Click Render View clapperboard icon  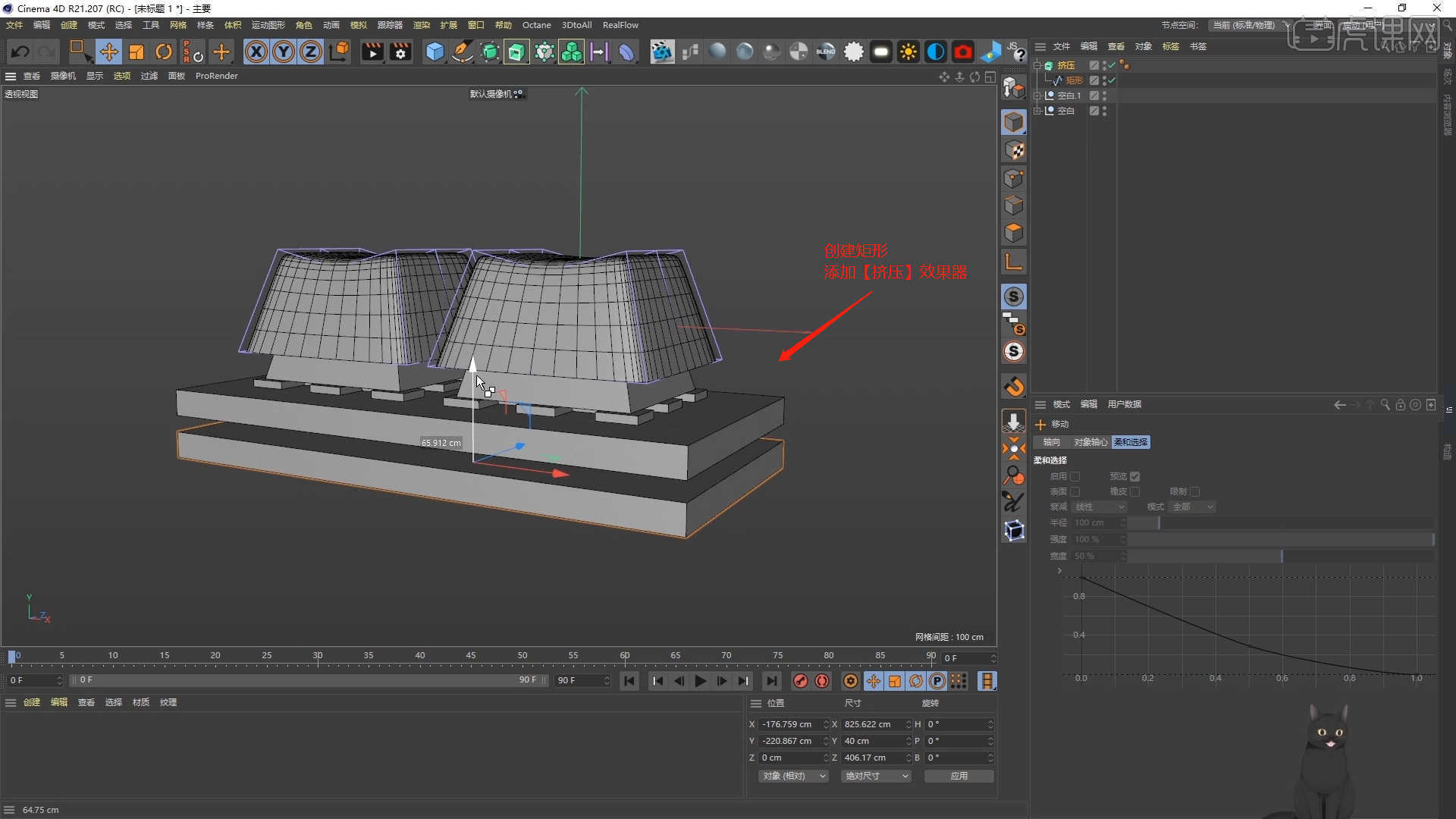[372, 52]
